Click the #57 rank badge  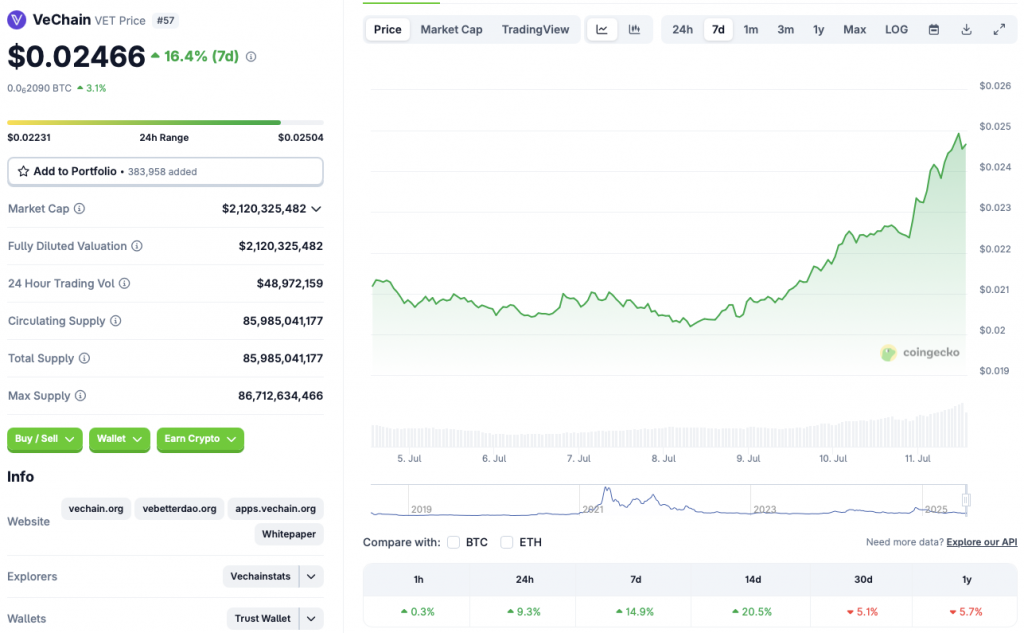click(166, 20)
